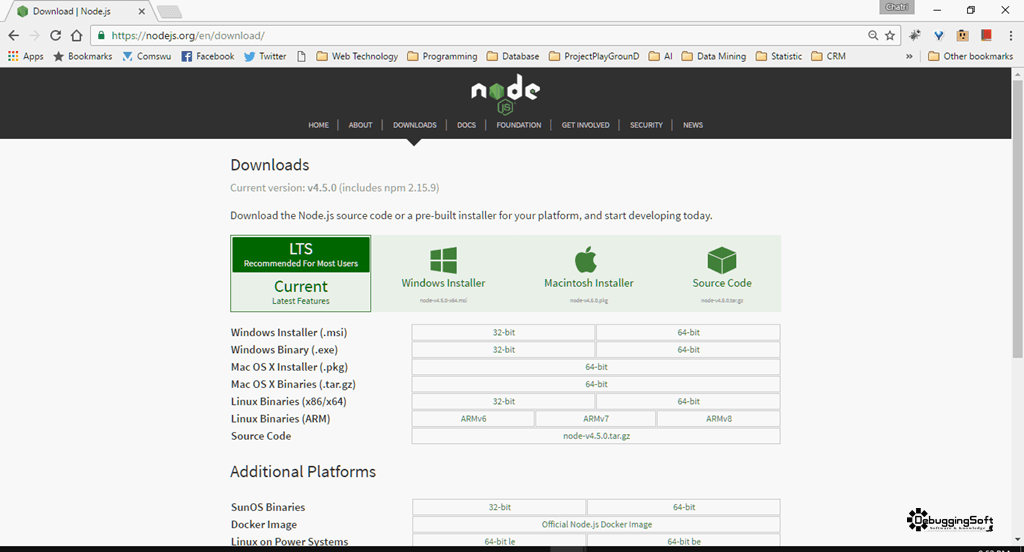
Task: Expand the CRM bookmarks folder
Action: [x=829, y=56]
